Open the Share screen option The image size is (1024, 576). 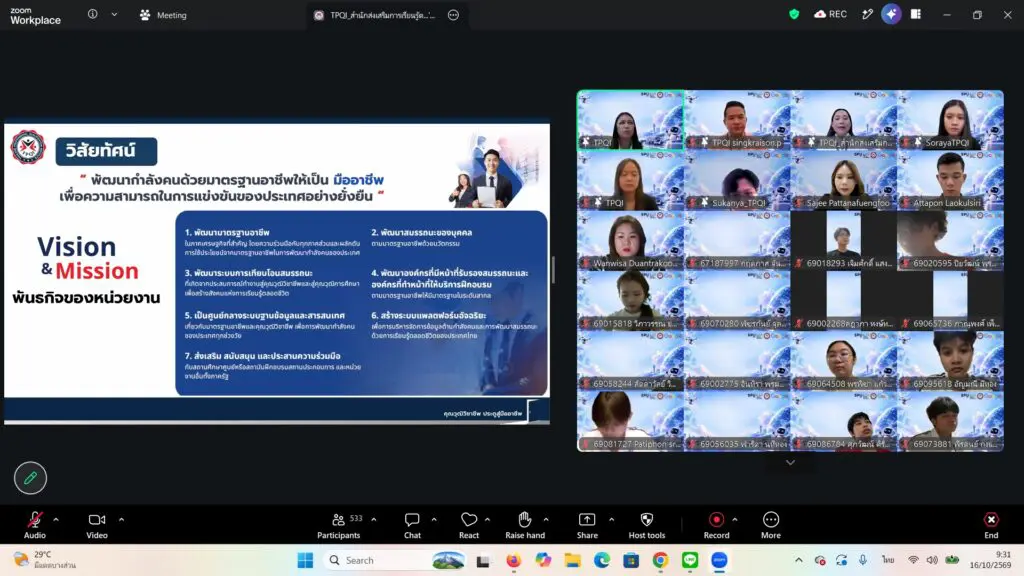pyautogui.click(x=587, y=525)
